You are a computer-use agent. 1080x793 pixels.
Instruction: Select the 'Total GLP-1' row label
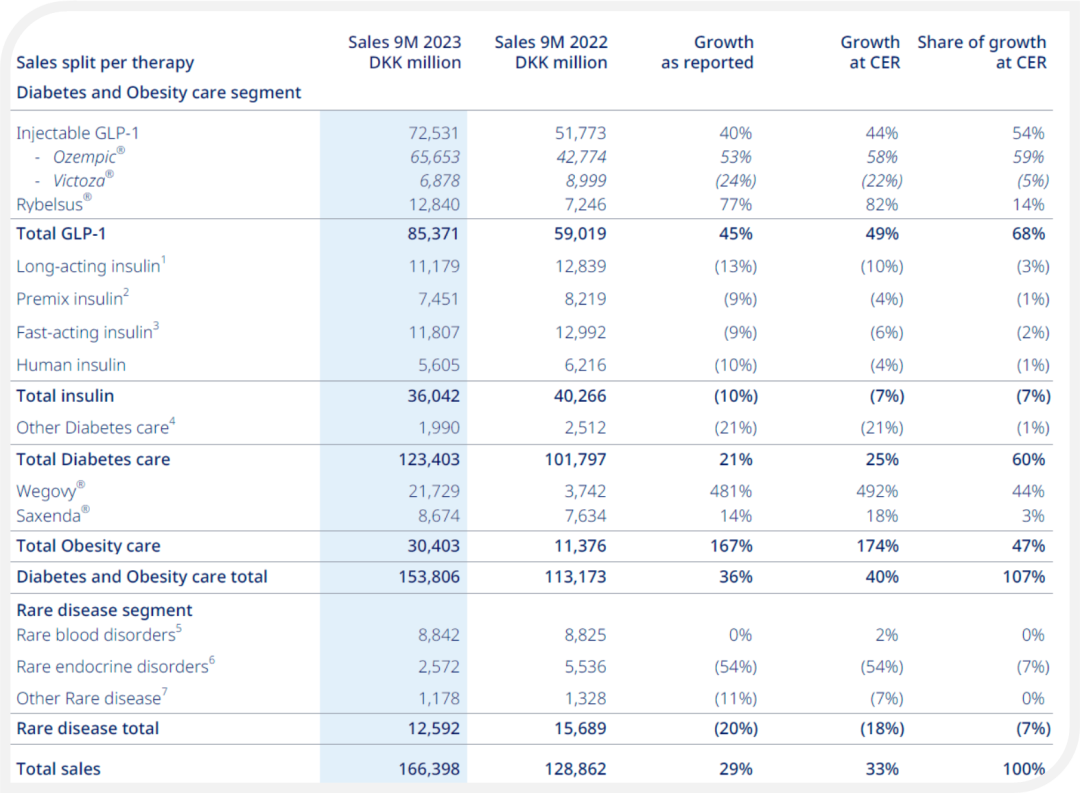point(61,234)
